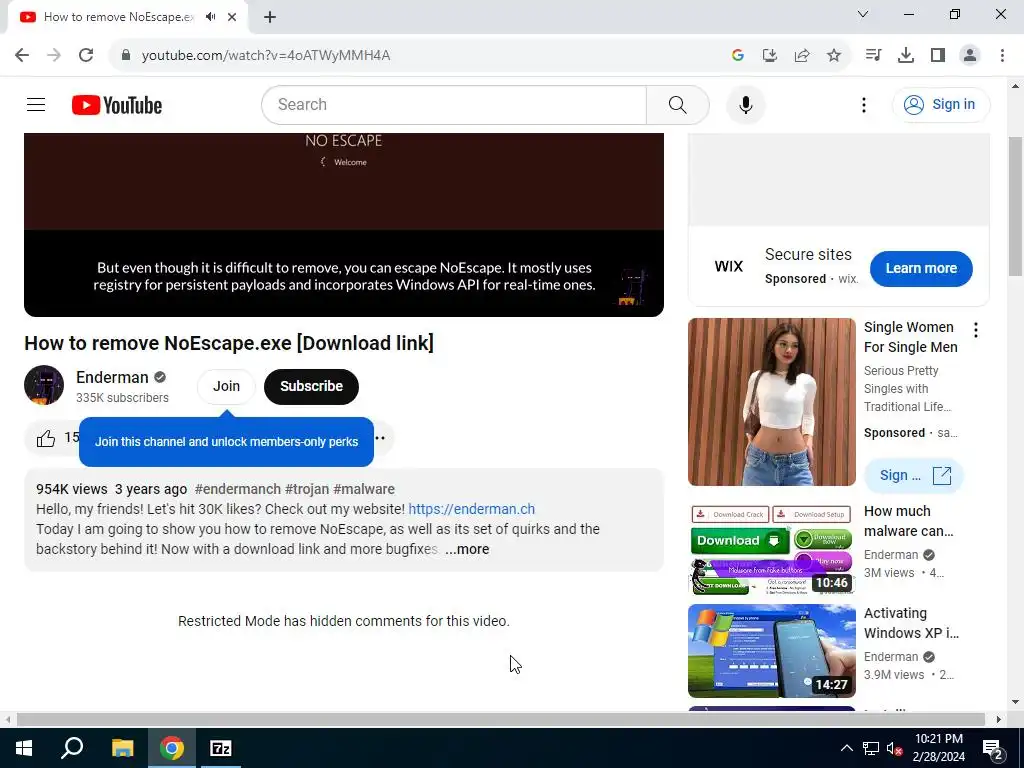The height and width of the screenshot is (768, 1024).
Task: Toggle Chrome side panel
Action: click(x=938, y=56)
